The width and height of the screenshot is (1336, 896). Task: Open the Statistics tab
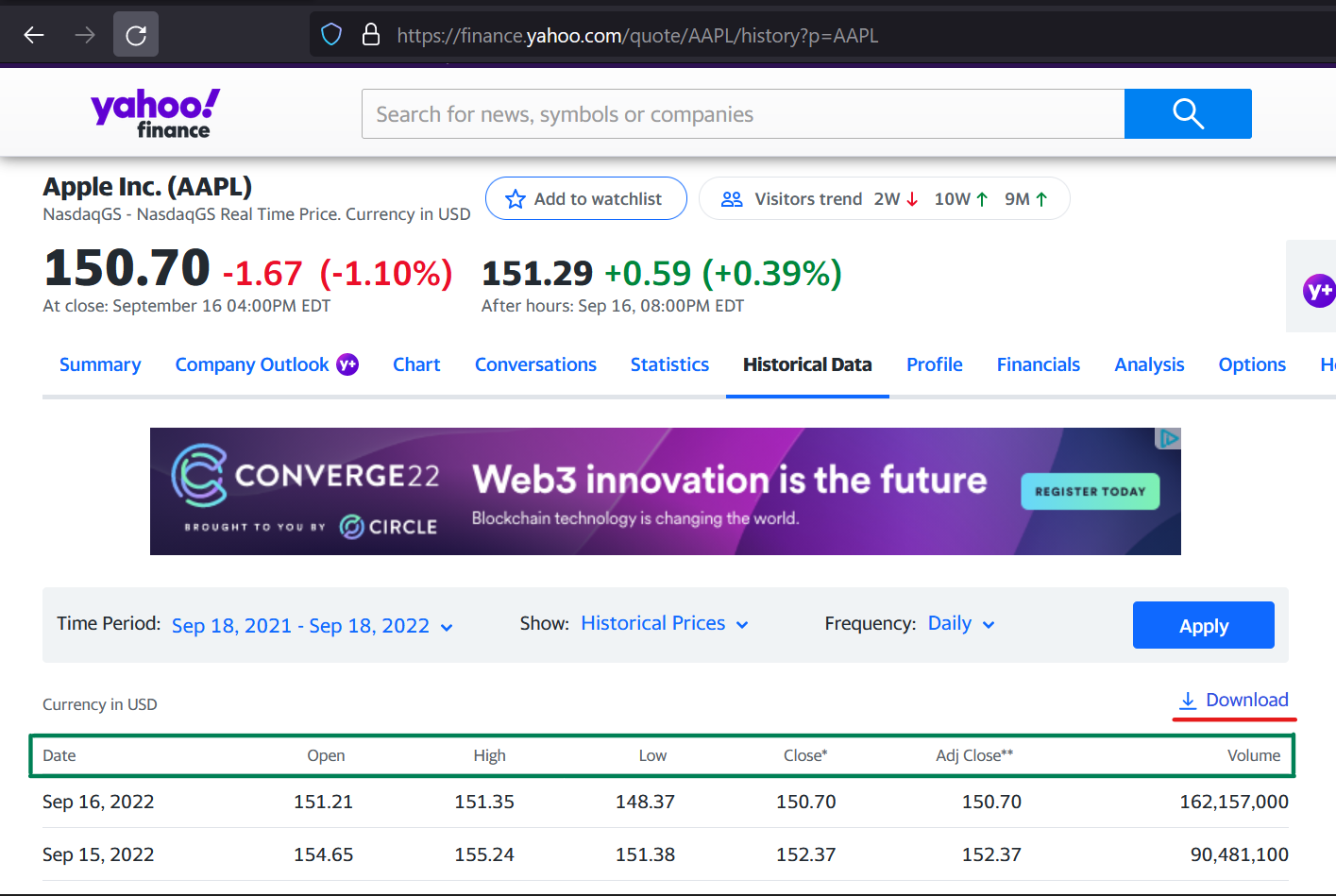click(x=669, y=364)
